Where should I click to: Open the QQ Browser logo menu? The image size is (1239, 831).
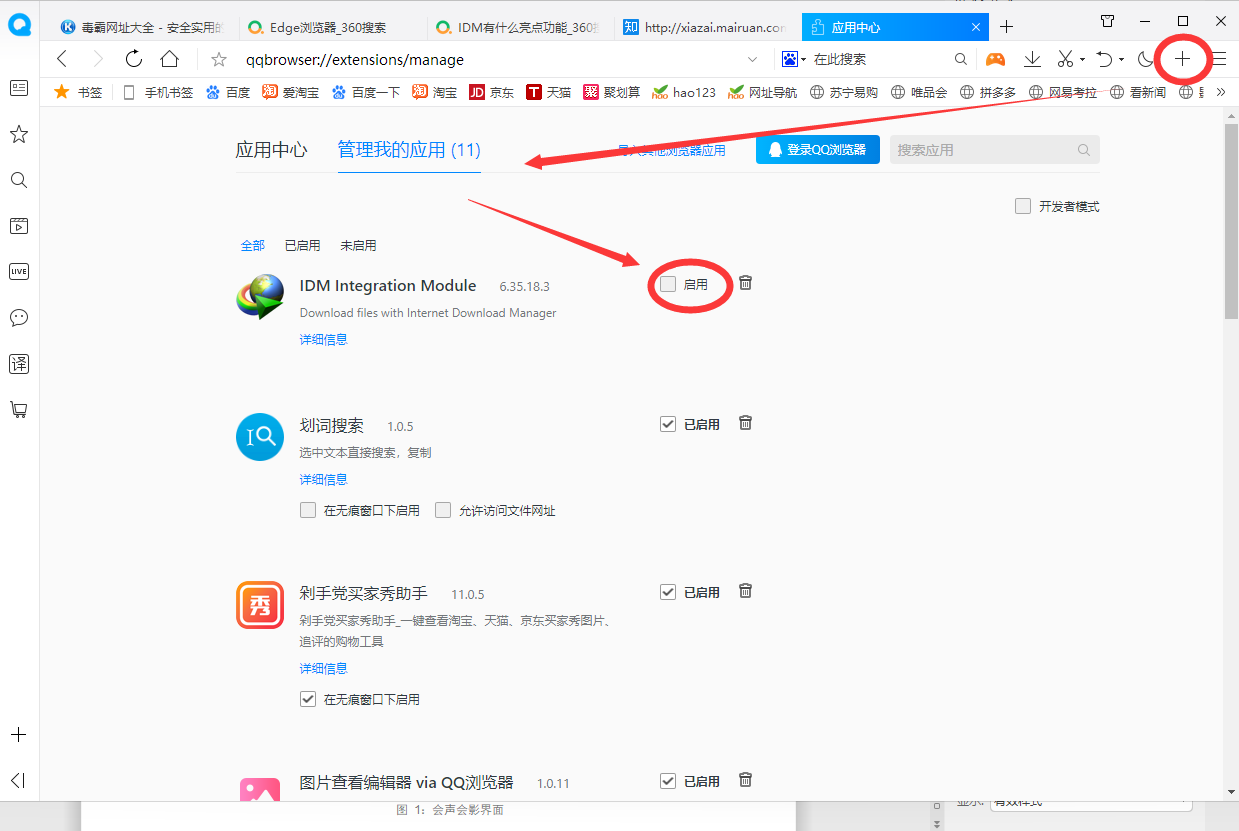coord(19,26)
